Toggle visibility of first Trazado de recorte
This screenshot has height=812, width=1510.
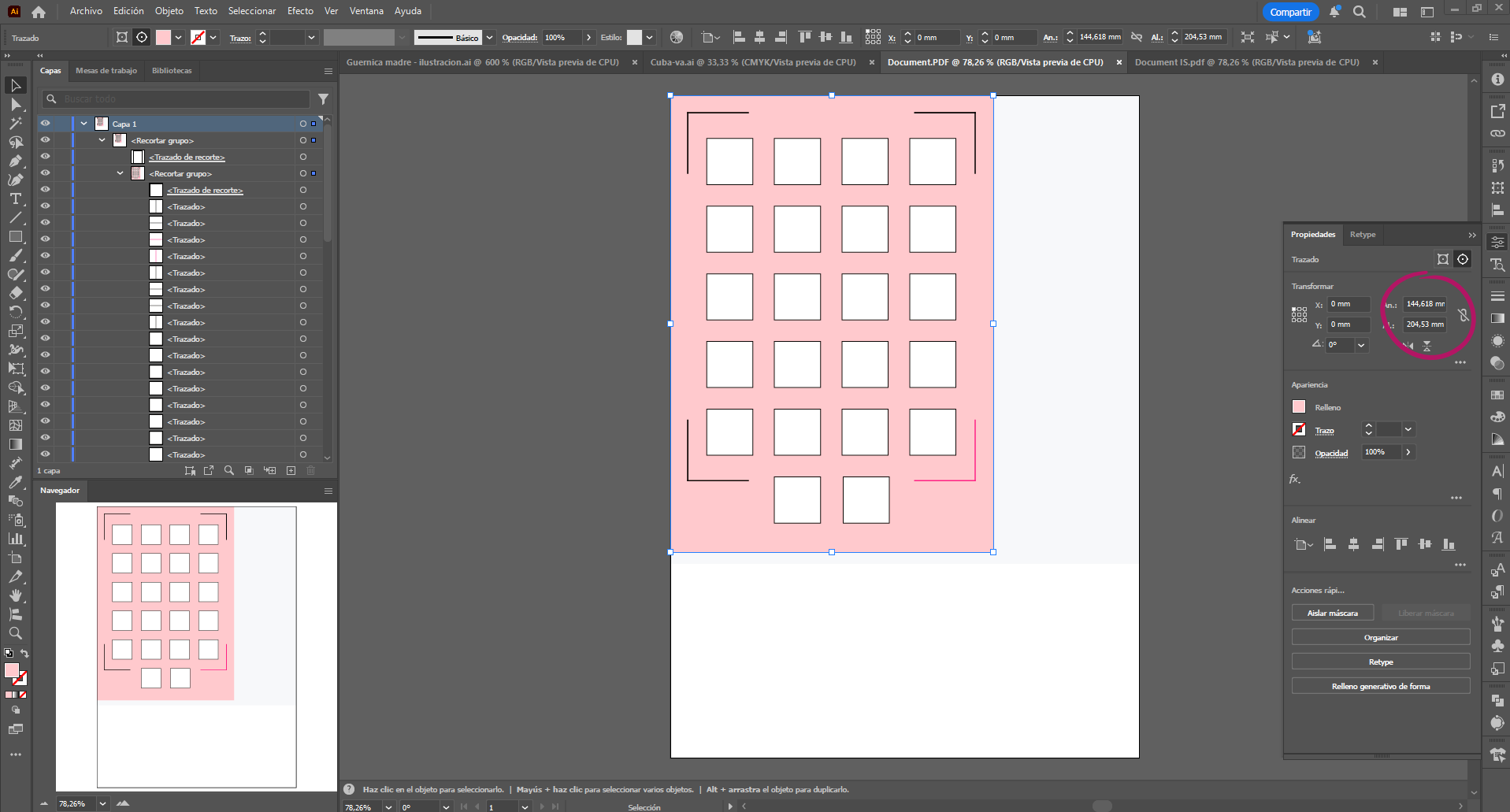point(45,157)
